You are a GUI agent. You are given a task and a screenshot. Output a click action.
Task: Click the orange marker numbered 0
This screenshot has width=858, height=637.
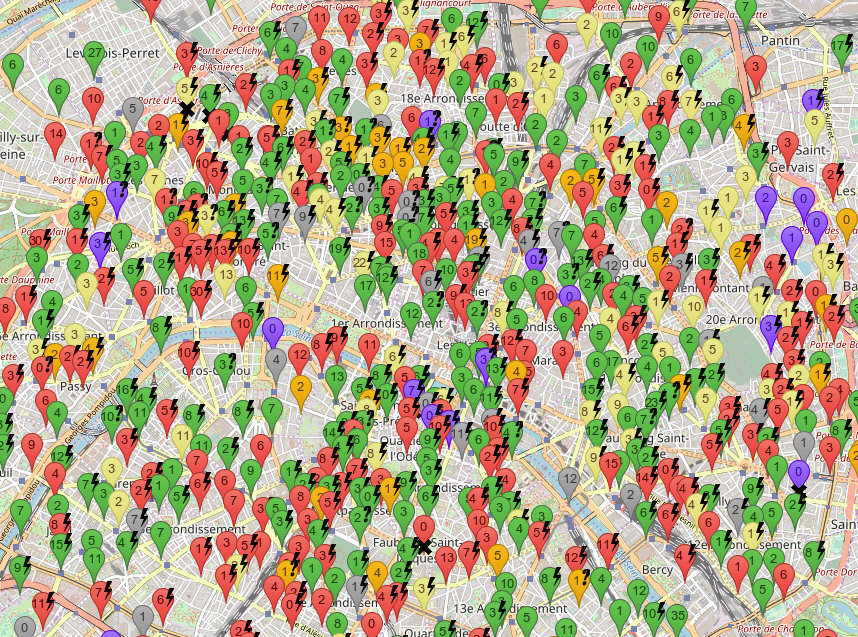tap(846, 225)
